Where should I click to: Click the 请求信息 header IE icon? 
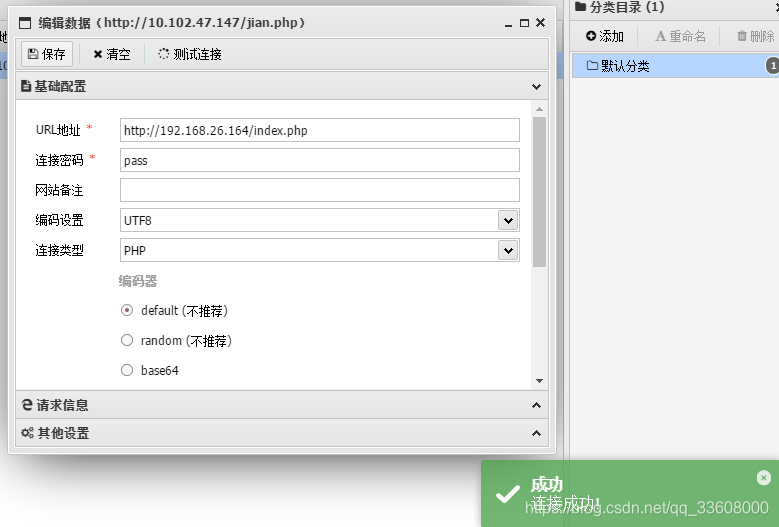27,405
